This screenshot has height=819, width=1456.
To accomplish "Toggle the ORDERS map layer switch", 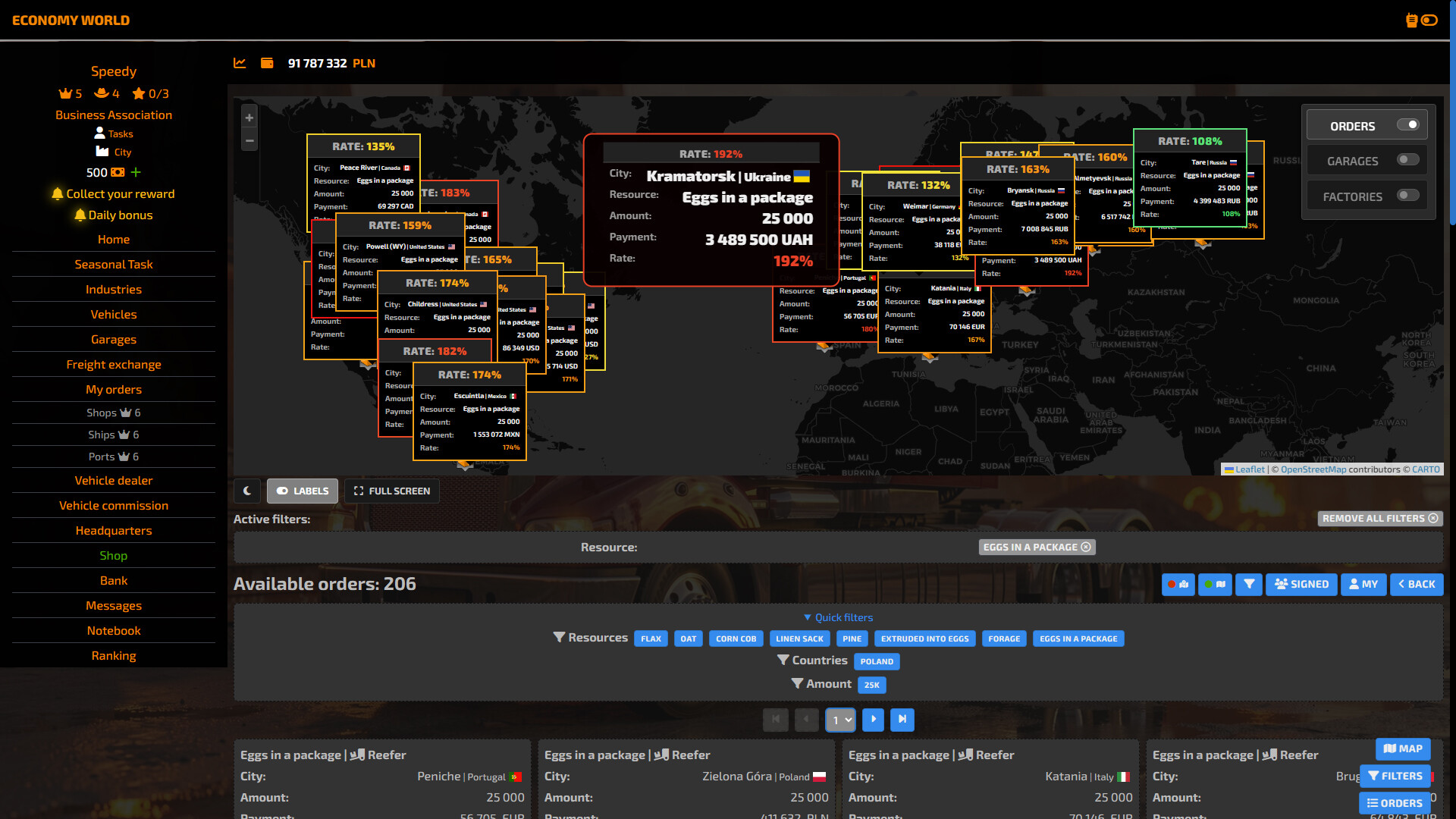I will [x=1407, y=125].
